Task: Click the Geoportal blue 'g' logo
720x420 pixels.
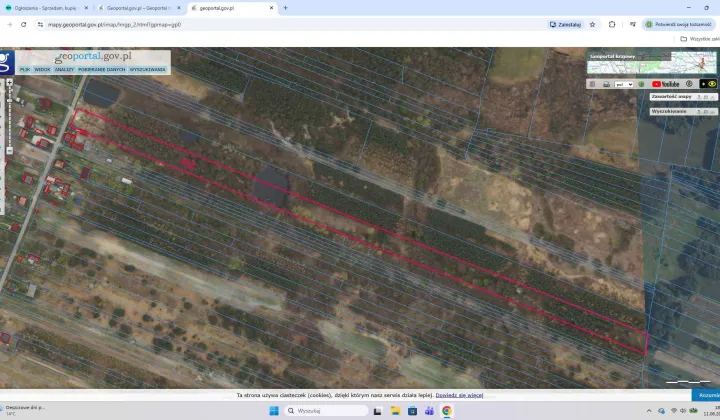Action: tap(7, 62)
